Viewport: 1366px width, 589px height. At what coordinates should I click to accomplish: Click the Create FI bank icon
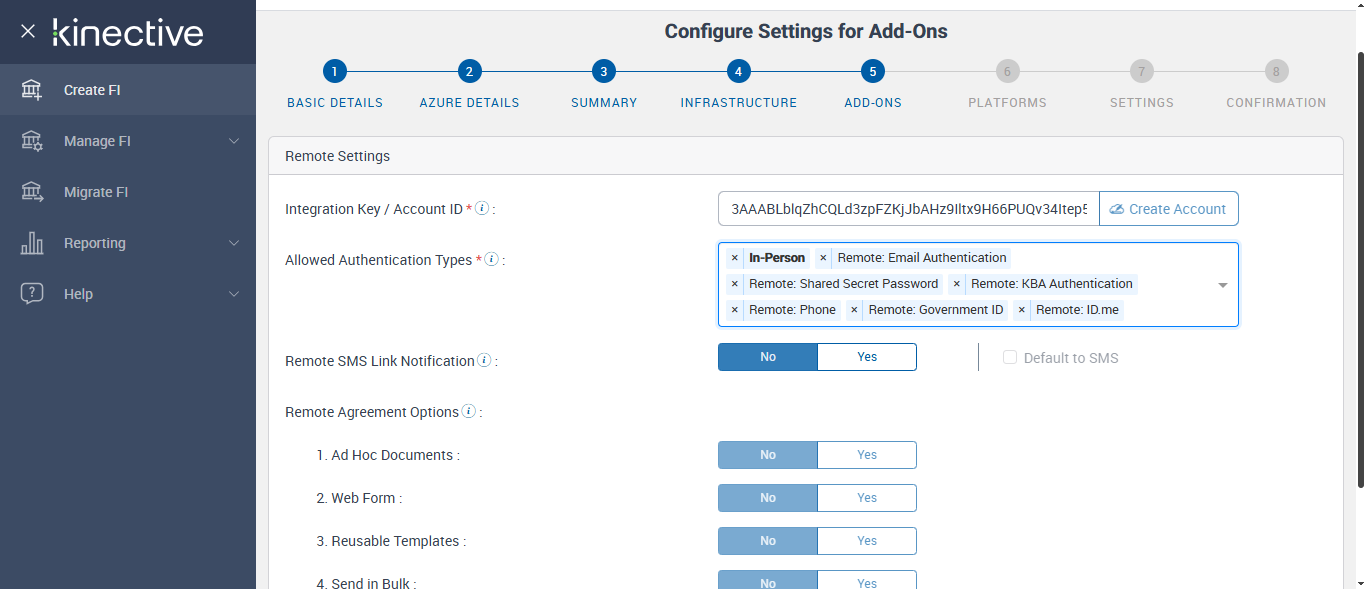[32, 90]
